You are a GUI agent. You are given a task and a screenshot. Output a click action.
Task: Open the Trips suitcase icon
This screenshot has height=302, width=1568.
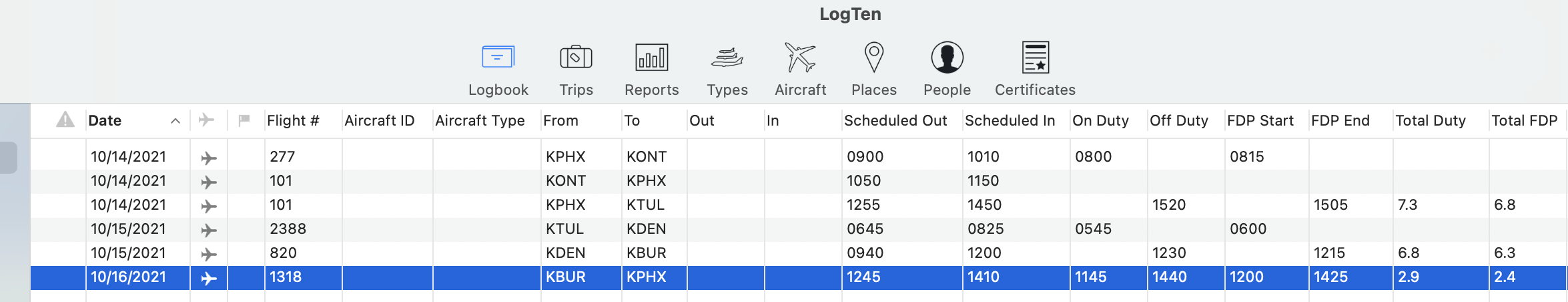576,57
